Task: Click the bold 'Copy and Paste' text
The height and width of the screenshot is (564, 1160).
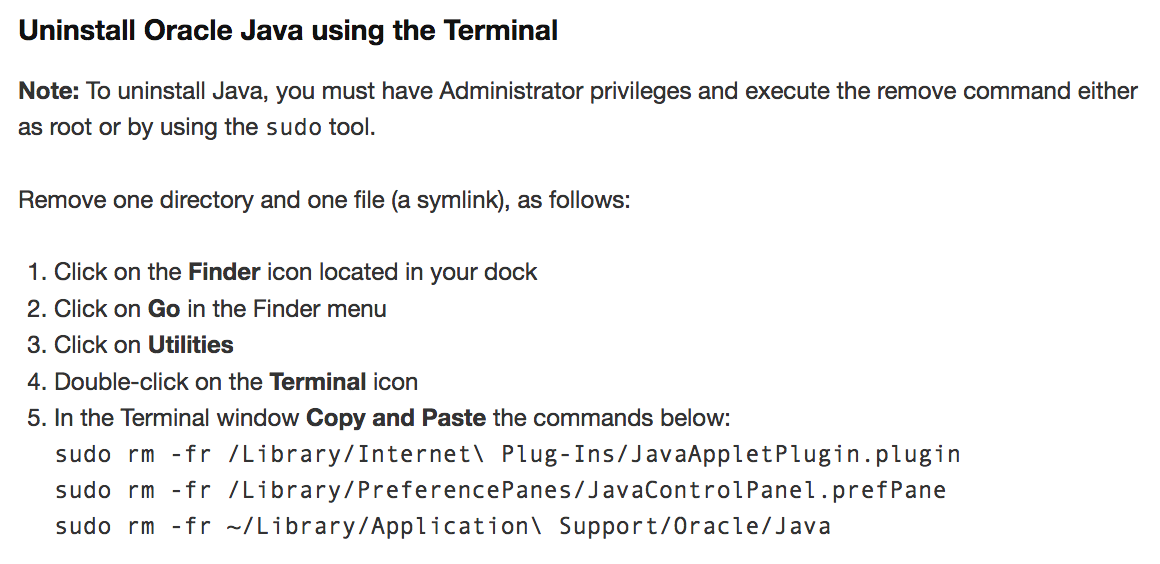Action: point(396,417)
